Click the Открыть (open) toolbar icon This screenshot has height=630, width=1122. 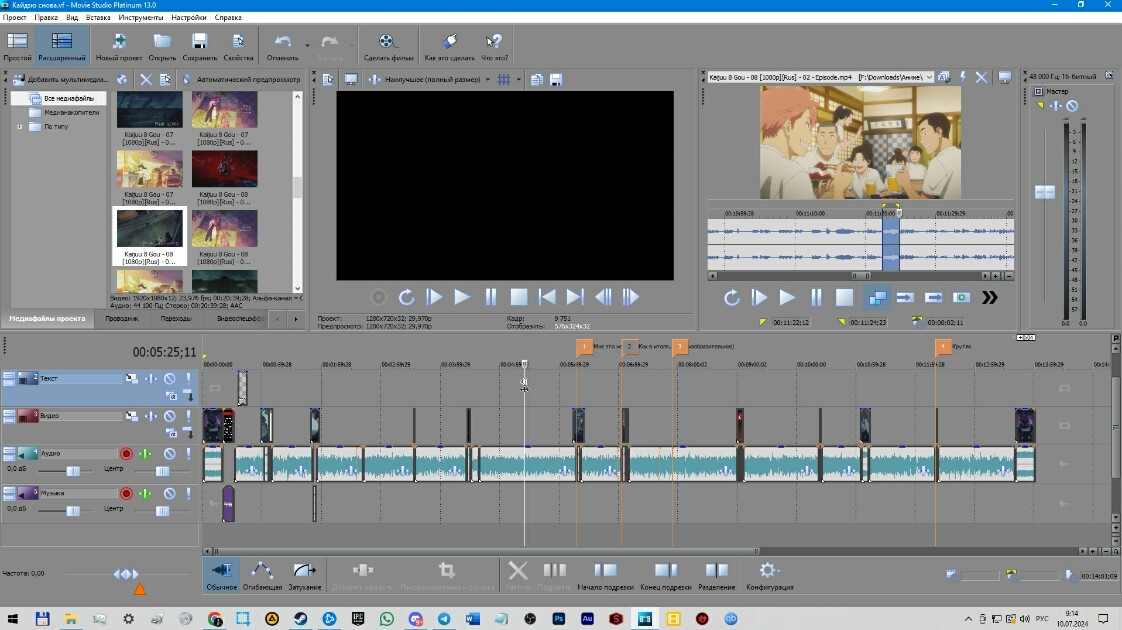(162, 47)
